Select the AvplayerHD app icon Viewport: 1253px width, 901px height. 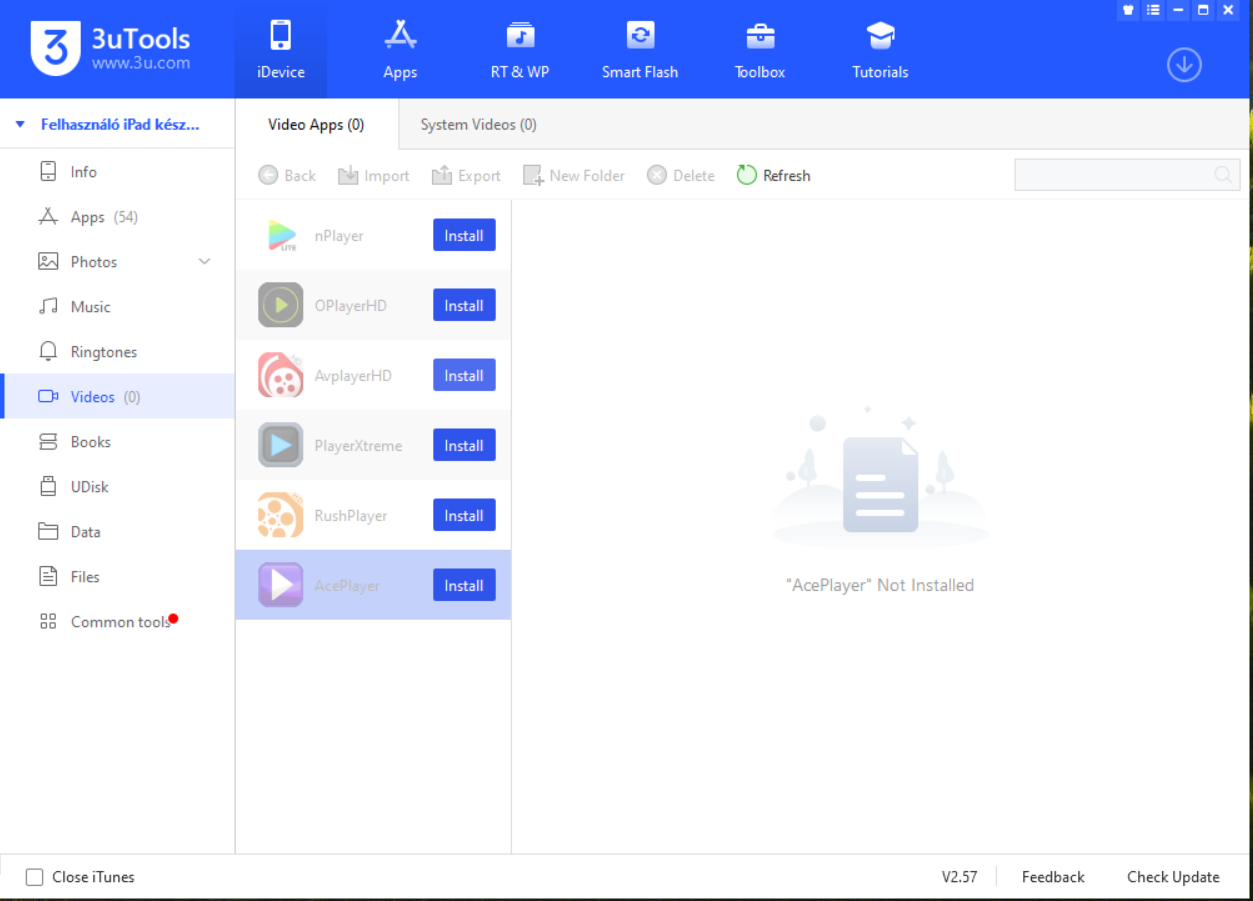click(281, 375)
